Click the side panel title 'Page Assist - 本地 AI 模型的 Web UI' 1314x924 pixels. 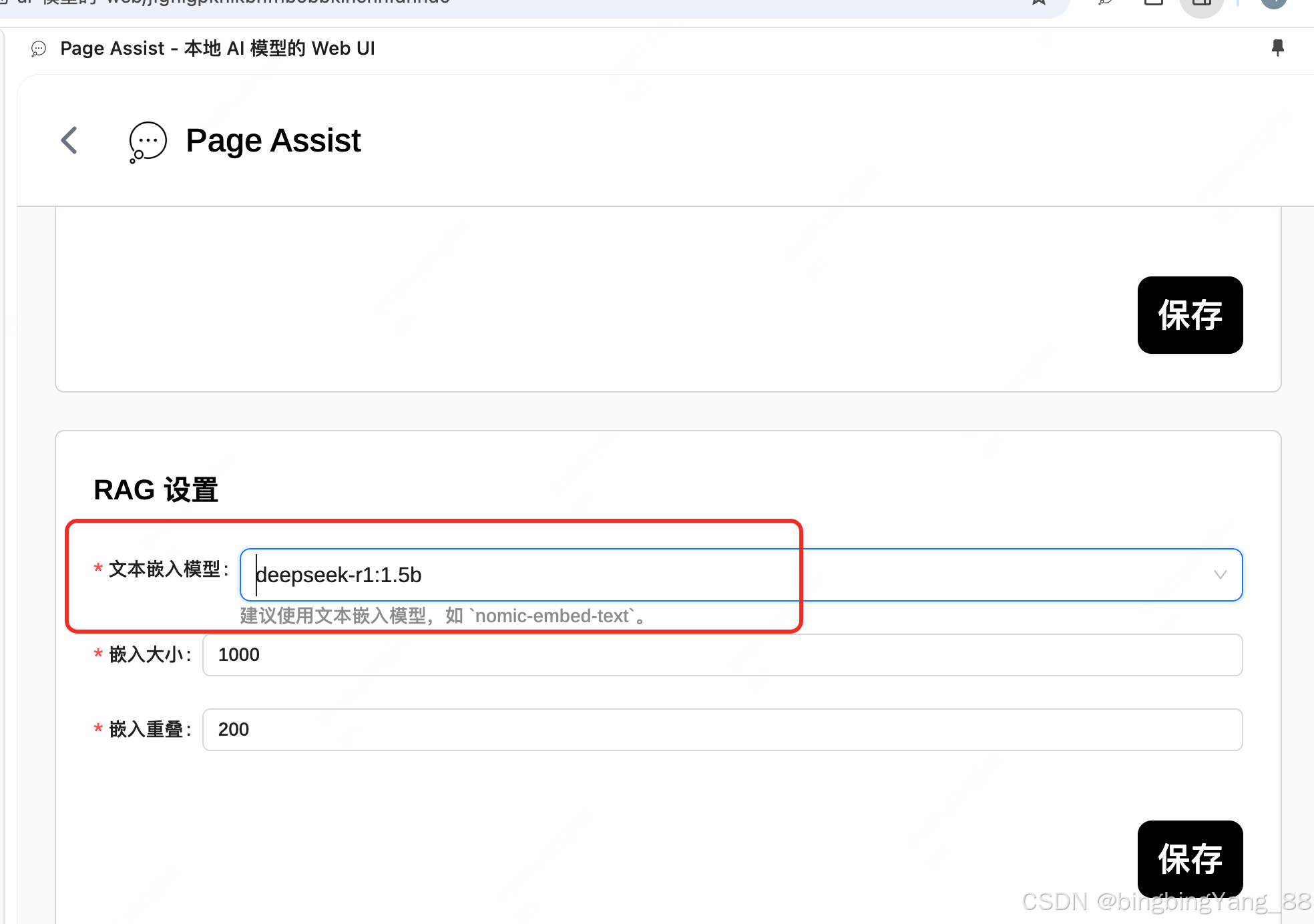pyautogui.click(x=217, y=49)
